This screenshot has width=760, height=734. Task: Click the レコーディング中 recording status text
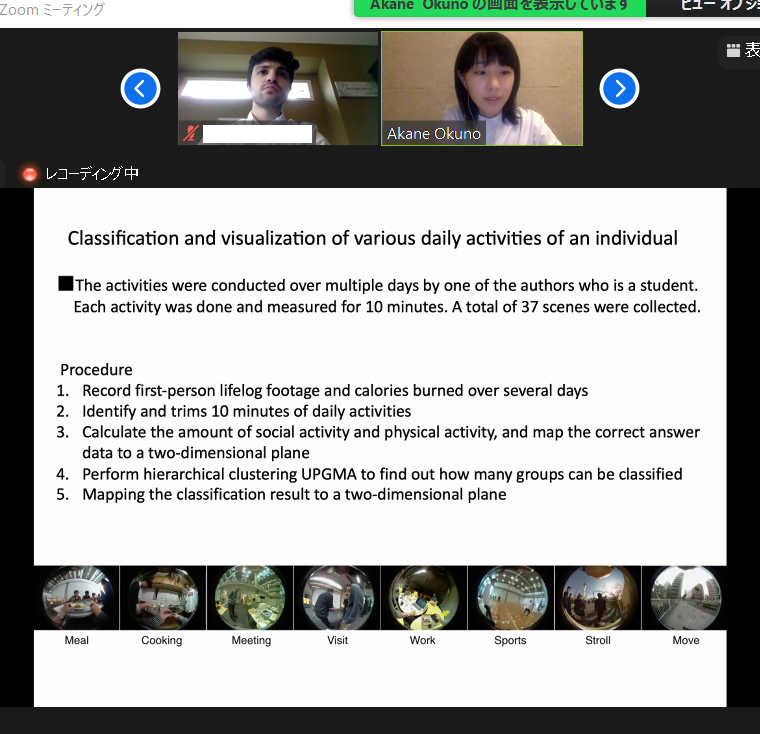pyautogui.click(x=91, y=174)
